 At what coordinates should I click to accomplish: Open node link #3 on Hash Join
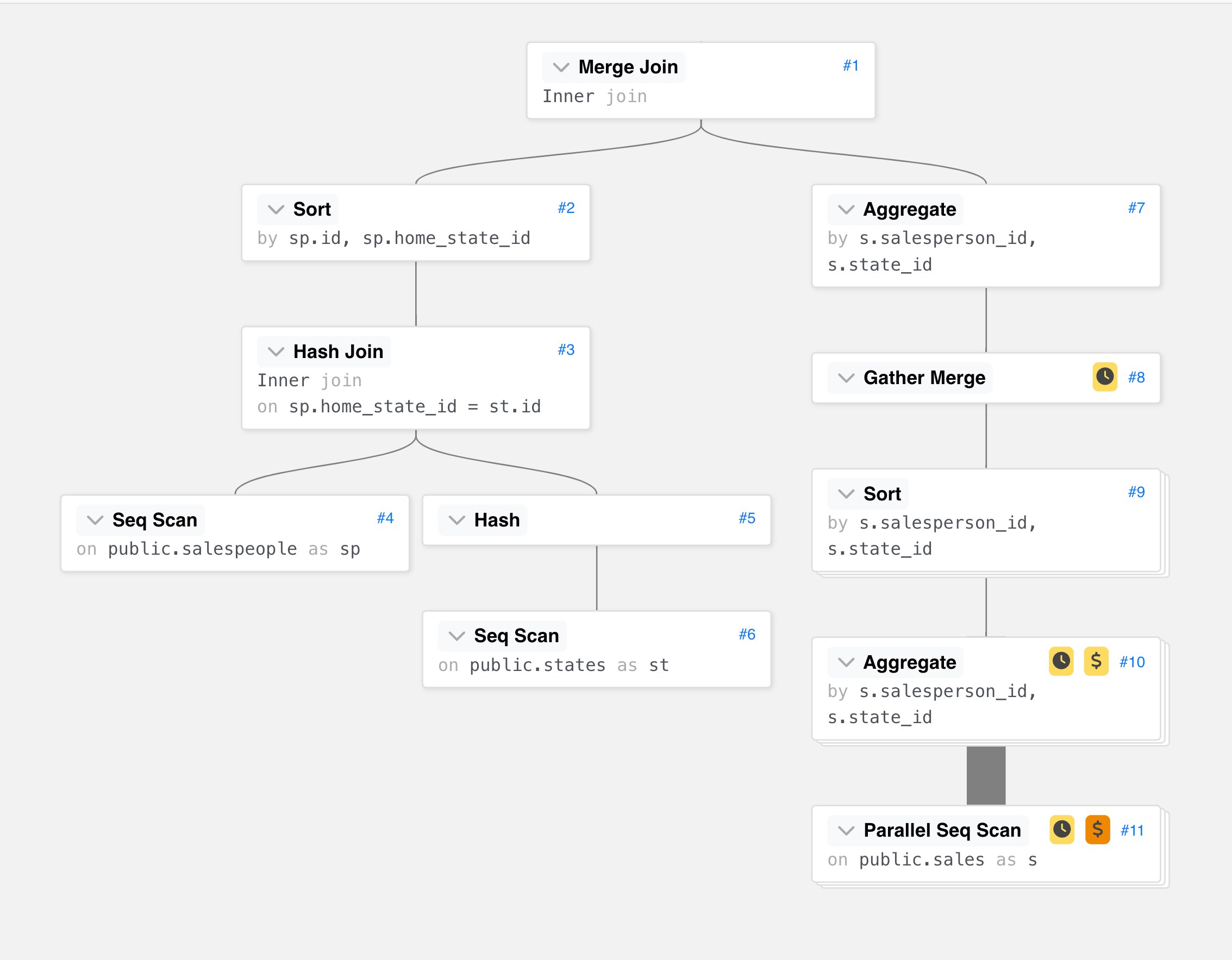pos(566,350)
